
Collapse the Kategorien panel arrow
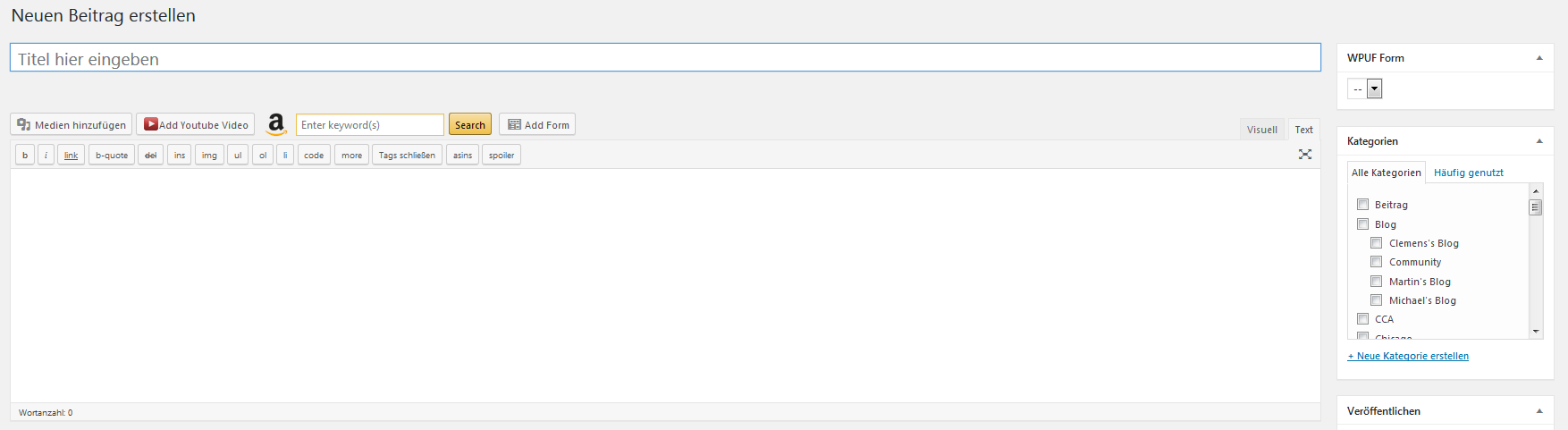[1539, 141]
